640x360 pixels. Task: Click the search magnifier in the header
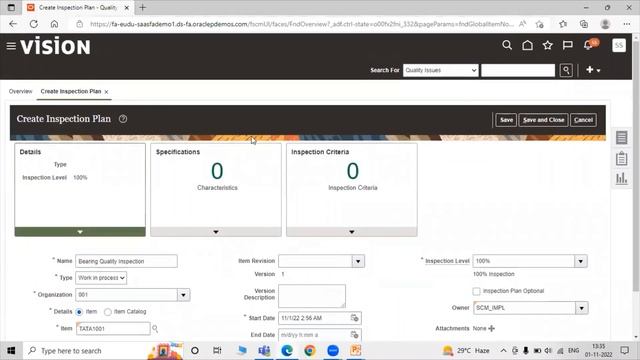tap(507, 45)
